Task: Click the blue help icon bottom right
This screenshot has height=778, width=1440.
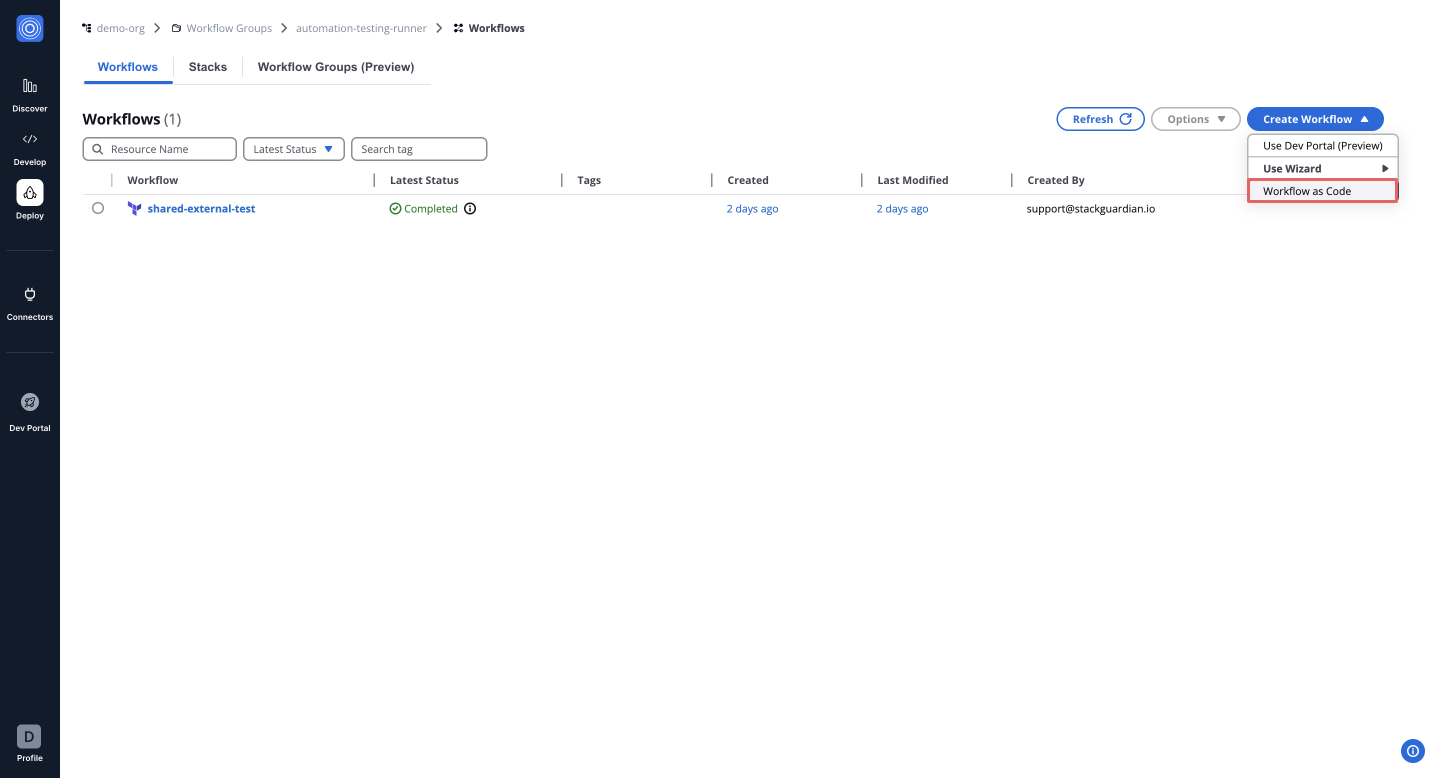Action: 1412,751
